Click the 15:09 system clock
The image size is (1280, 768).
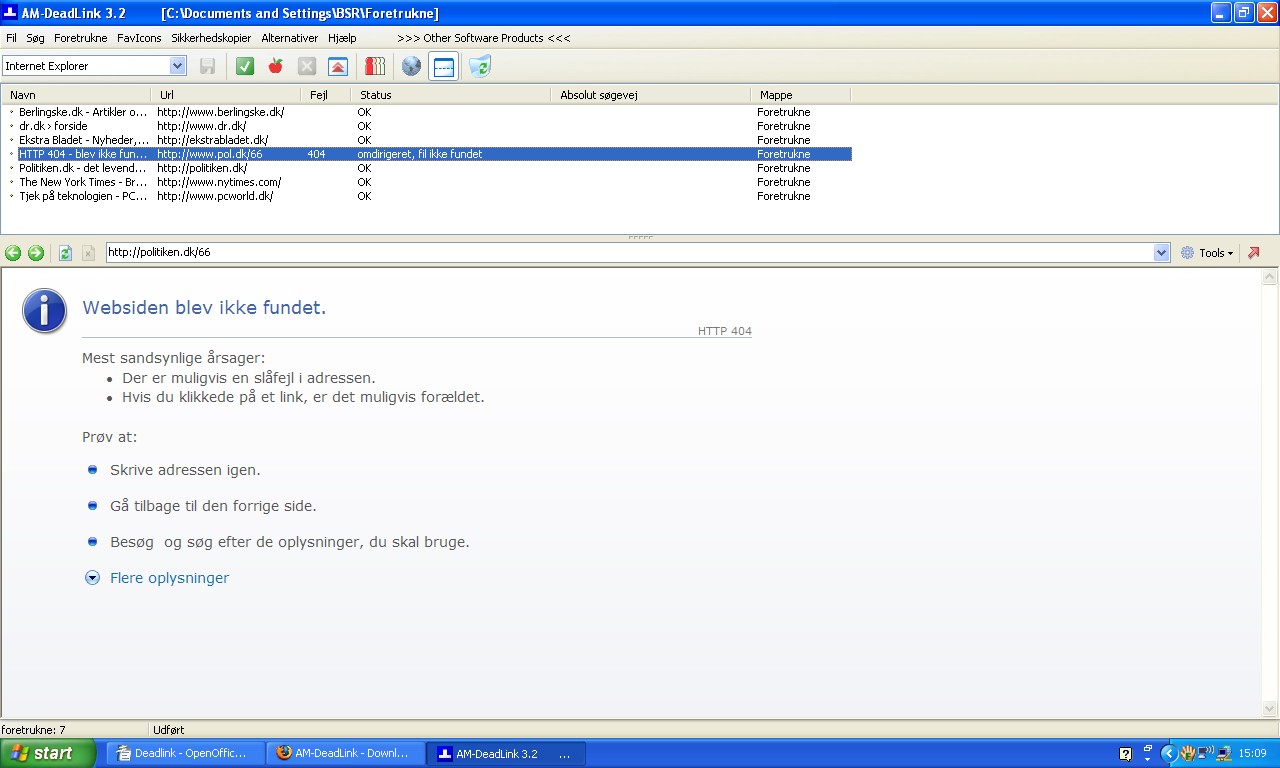point(1252,754)
